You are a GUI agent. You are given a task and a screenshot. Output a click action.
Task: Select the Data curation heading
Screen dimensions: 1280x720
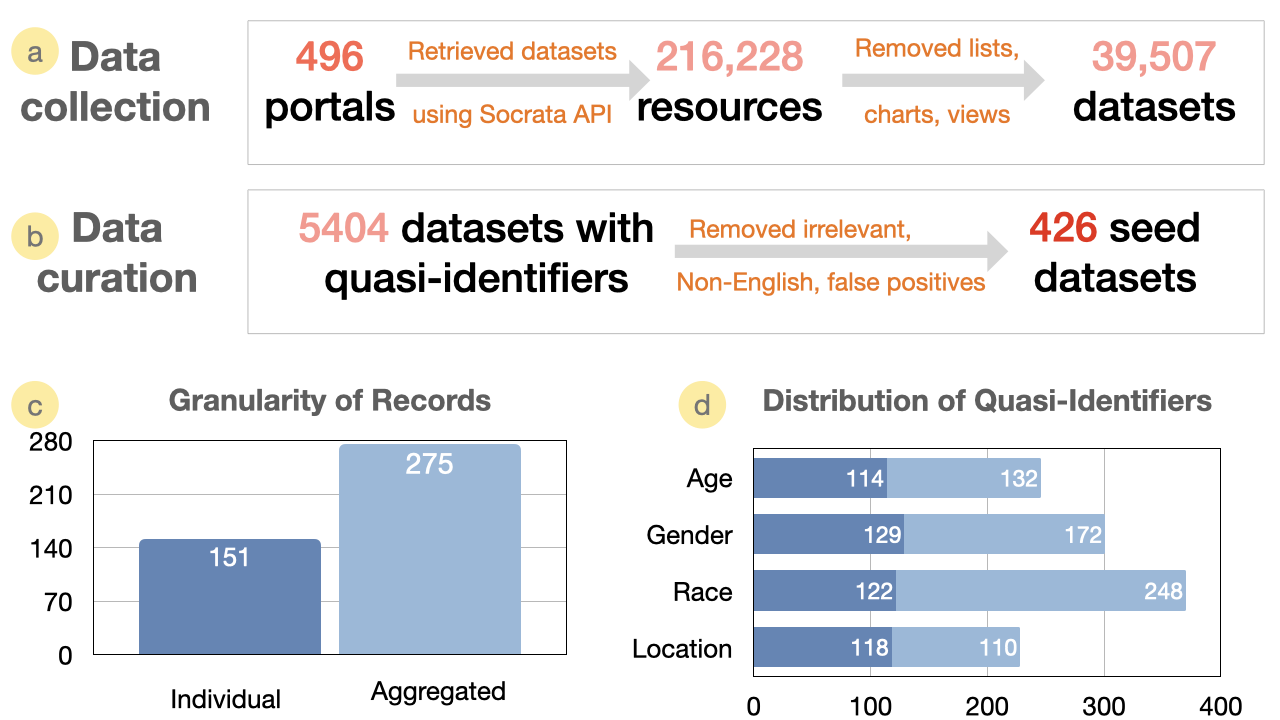click(117, 253)
